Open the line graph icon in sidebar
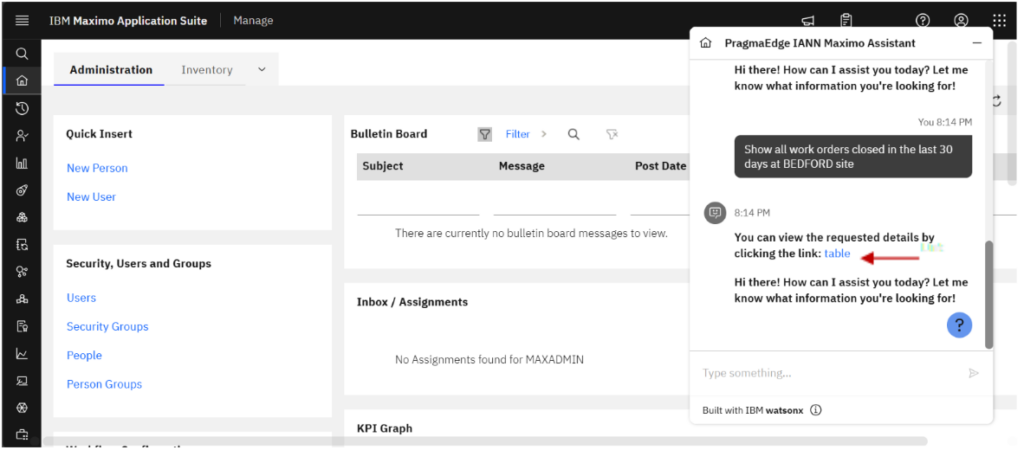Image resolution: width=1024 pixels, height=450 pixels. coord(22,354)
